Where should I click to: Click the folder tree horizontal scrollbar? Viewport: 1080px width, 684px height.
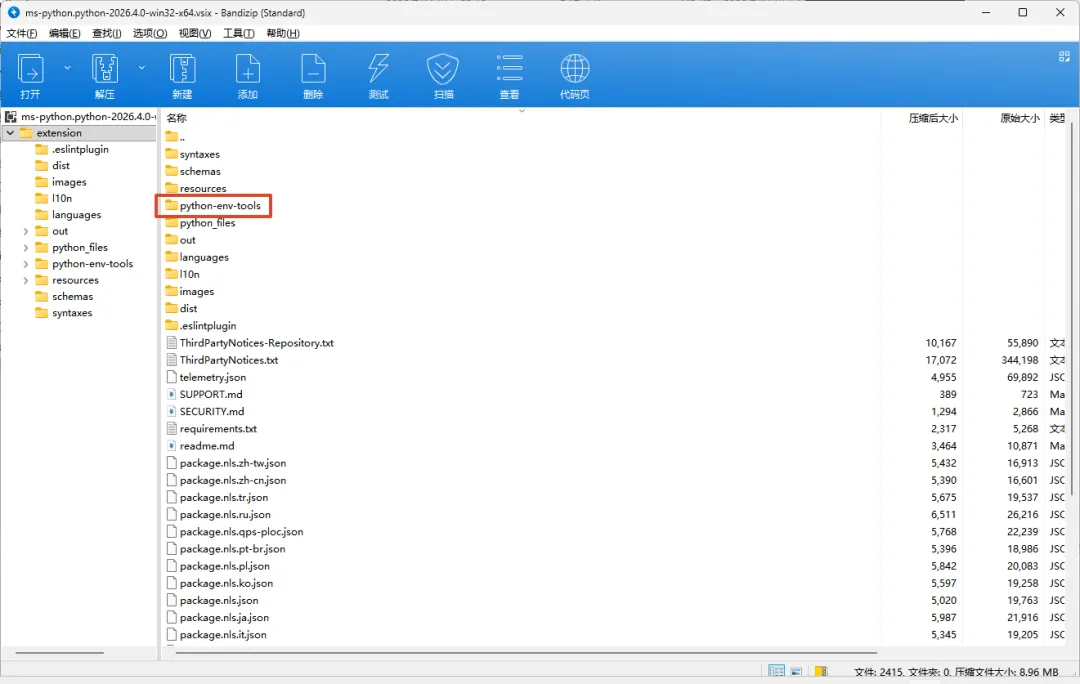59,652
